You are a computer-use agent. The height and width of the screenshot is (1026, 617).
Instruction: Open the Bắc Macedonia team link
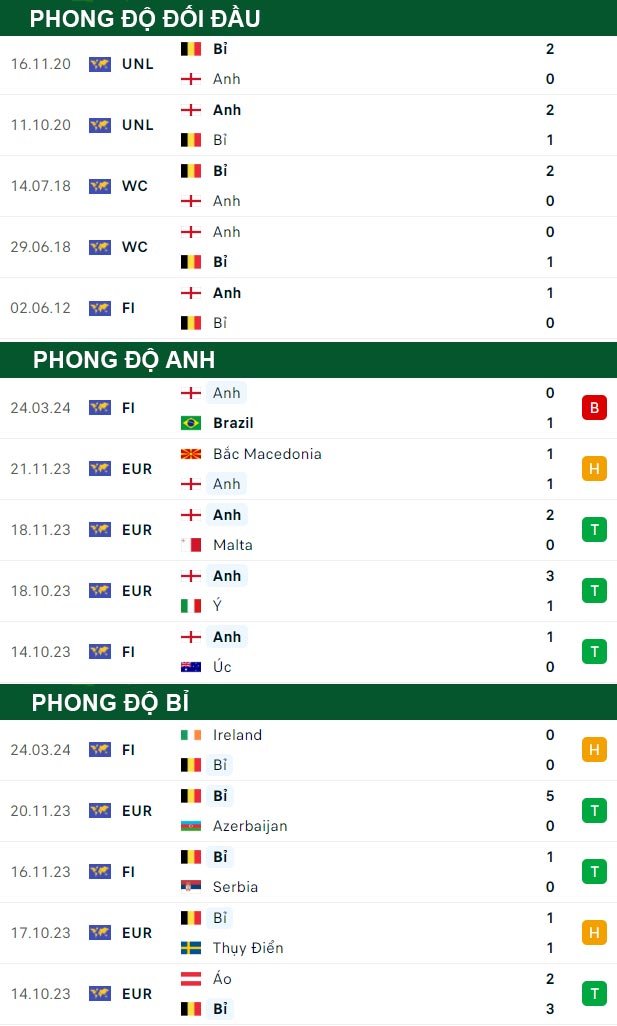coord(267,454)
